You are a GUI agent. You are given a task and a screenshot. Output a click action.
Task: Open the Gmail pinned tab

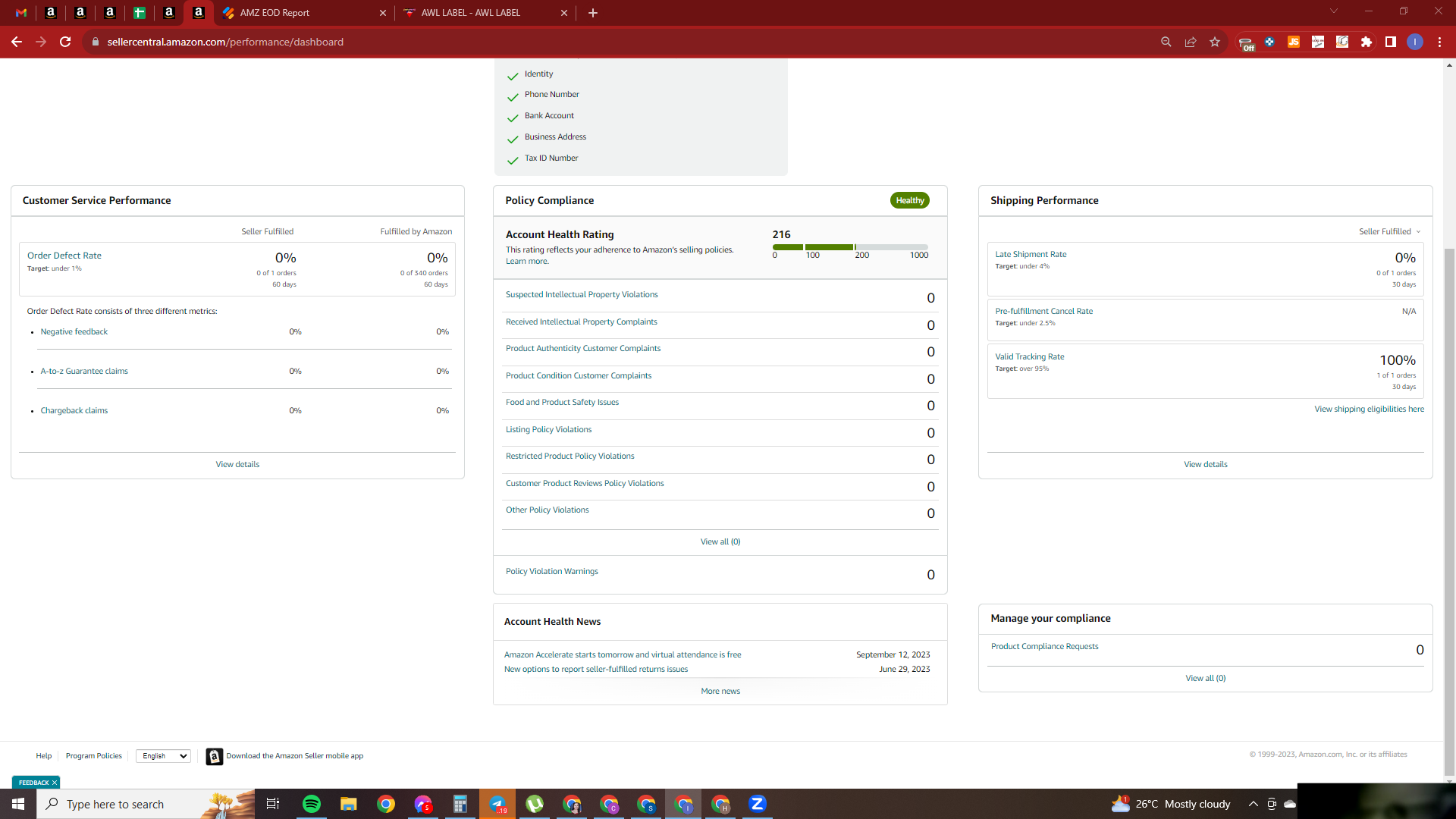(21, 13)
